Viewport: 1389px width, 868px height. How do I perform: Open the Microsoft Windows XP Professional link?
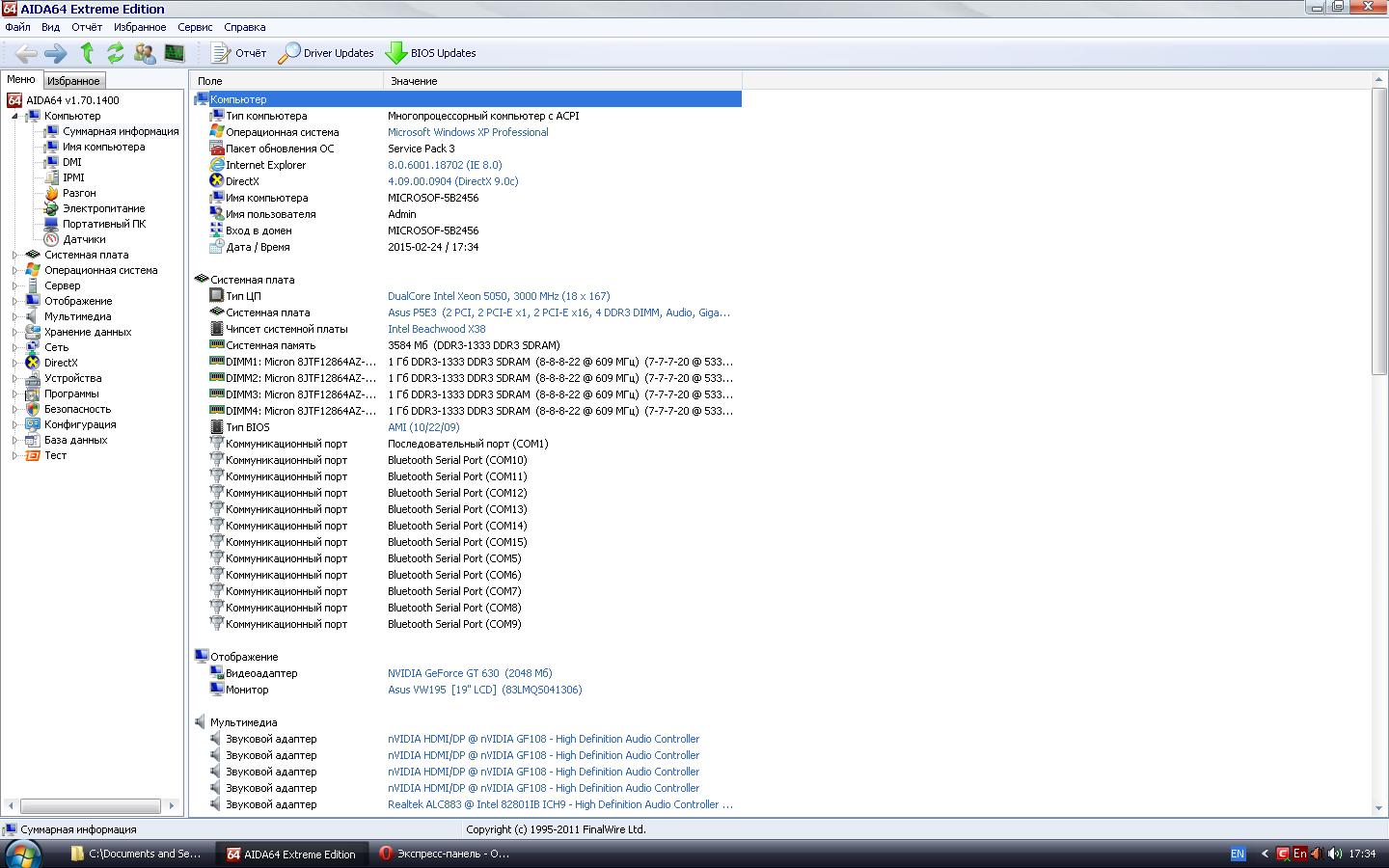468,132
